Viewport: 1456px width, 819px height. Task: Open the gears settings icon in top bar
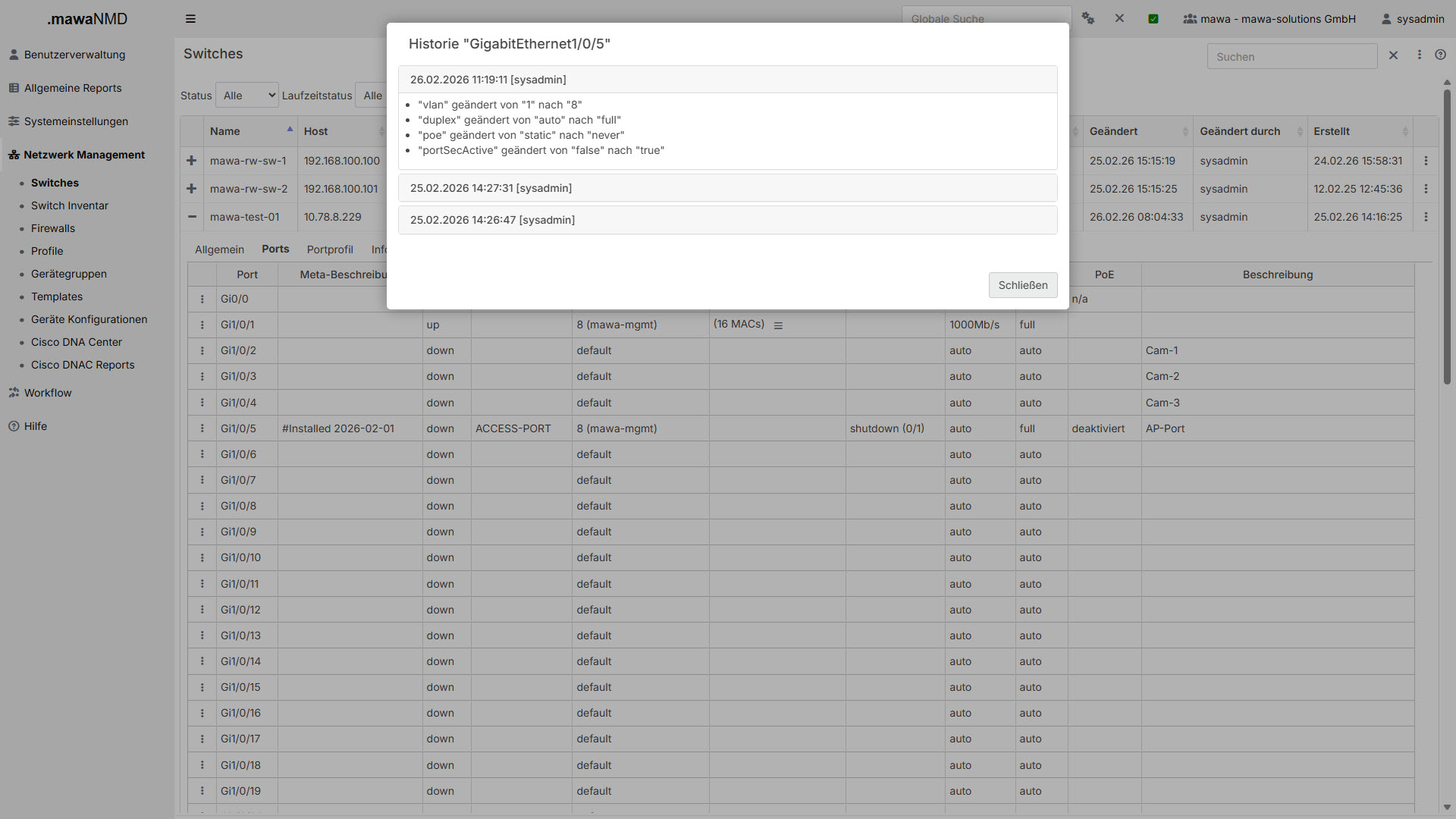tap(1088, 18)
